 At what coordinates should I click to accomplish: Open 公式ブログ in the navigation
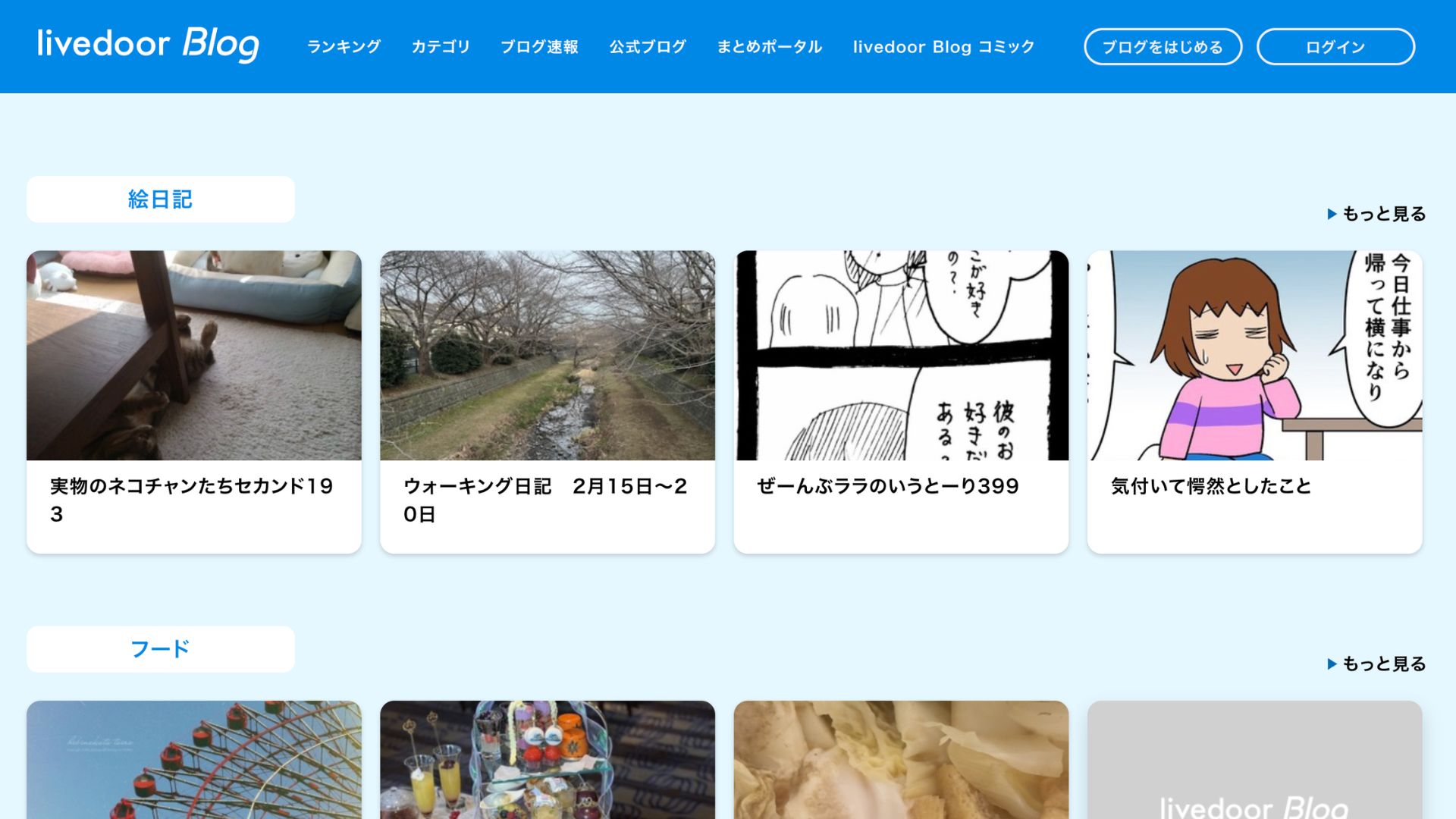[x=648, y=47]
